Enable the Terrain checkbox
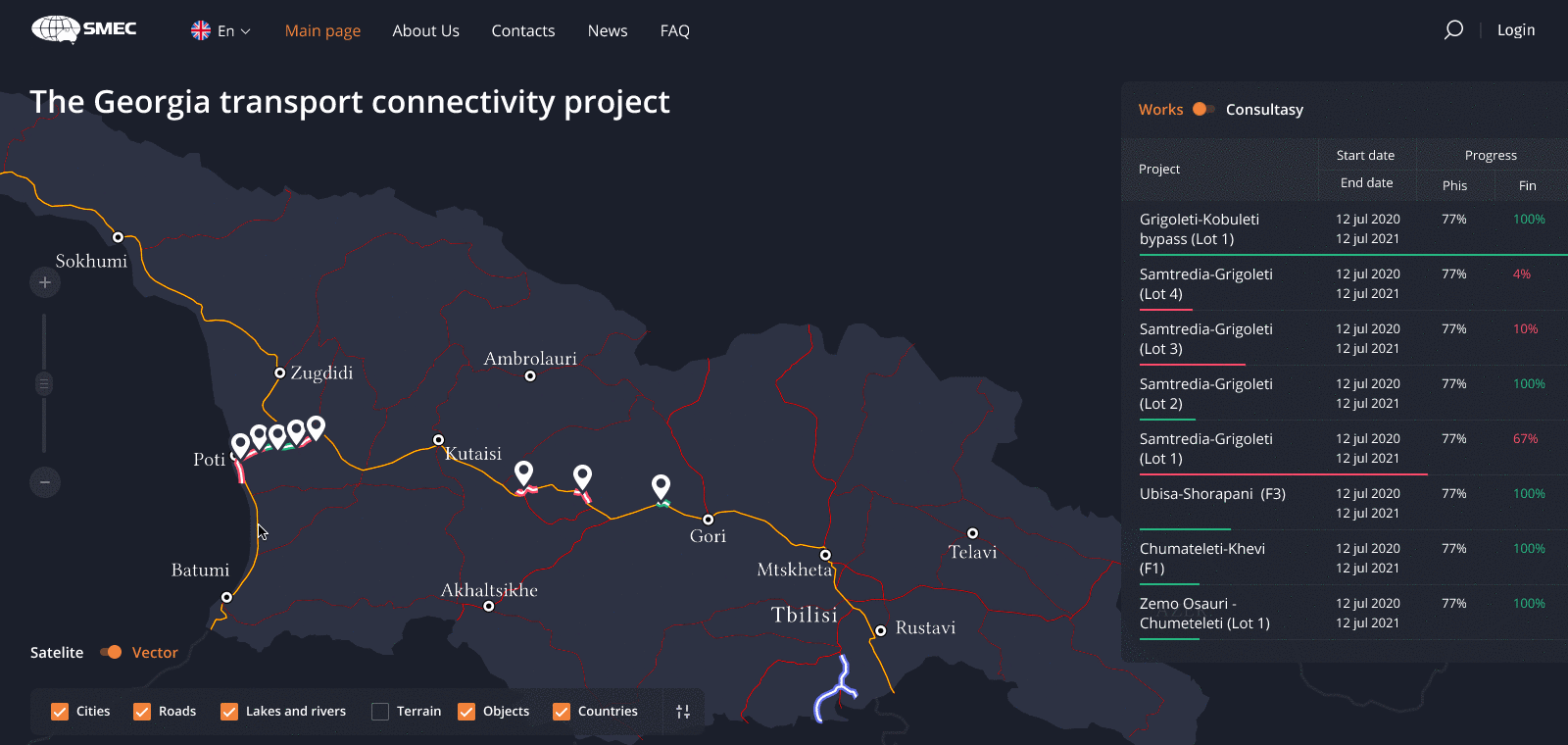This screenshot has height=745, width=1568. coord(380,712)
